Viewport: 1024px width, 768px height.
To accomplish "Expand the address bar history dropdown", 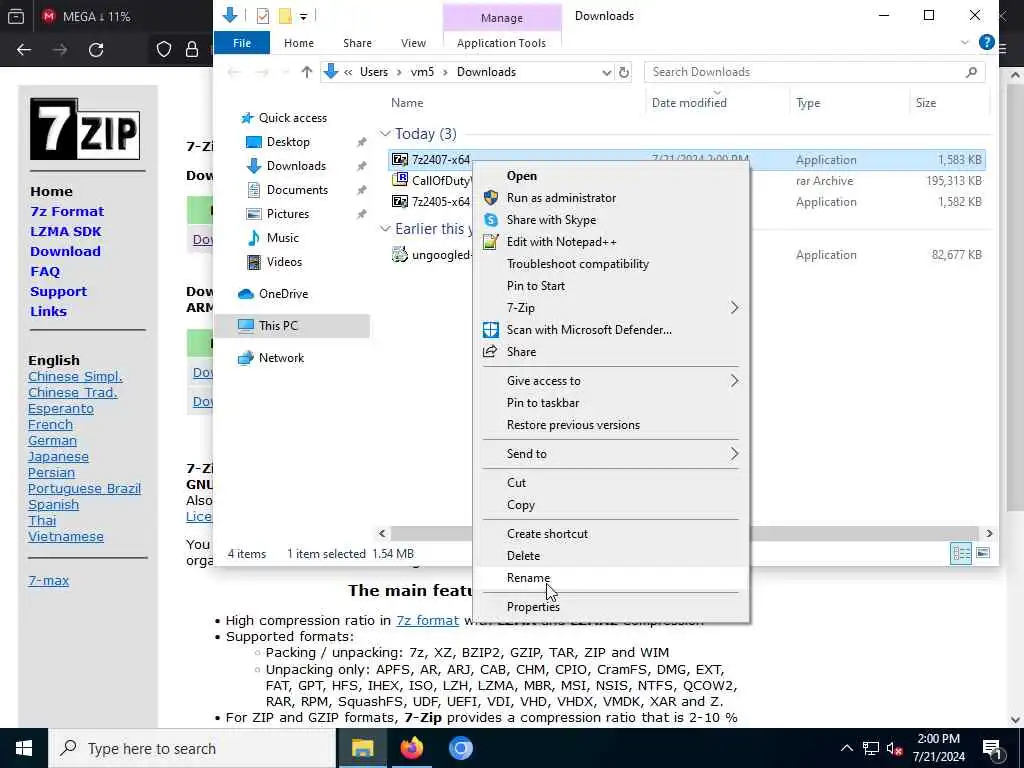I will tap(606, 72).
